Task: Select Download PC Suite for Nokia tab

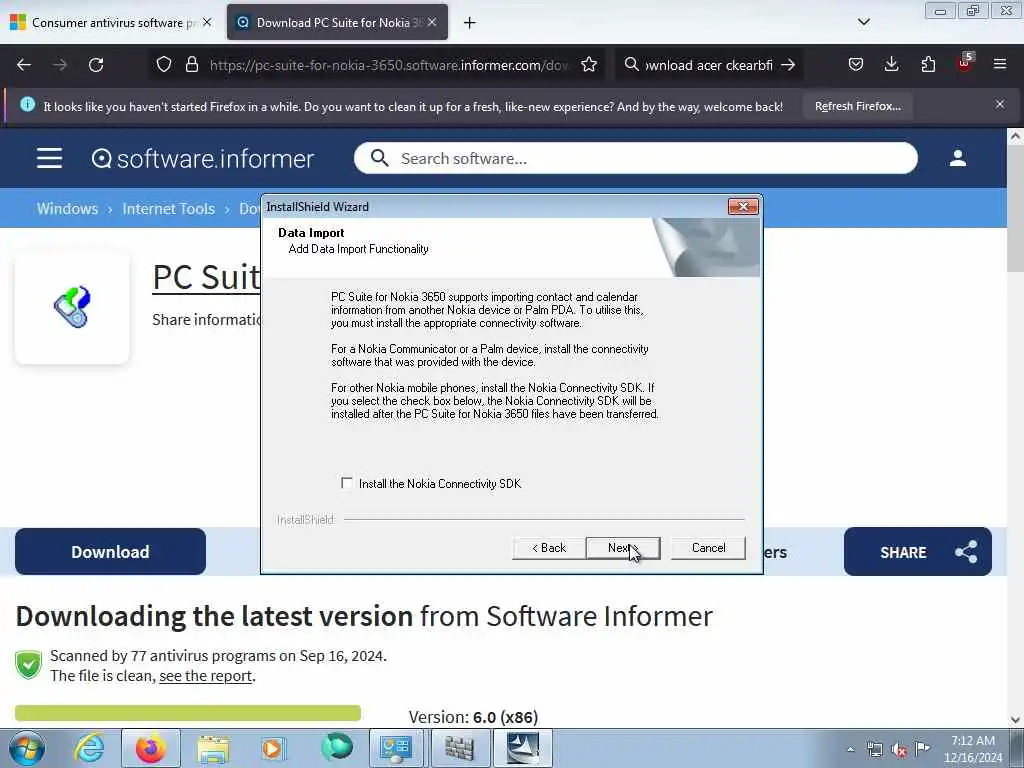Action: 338,23
